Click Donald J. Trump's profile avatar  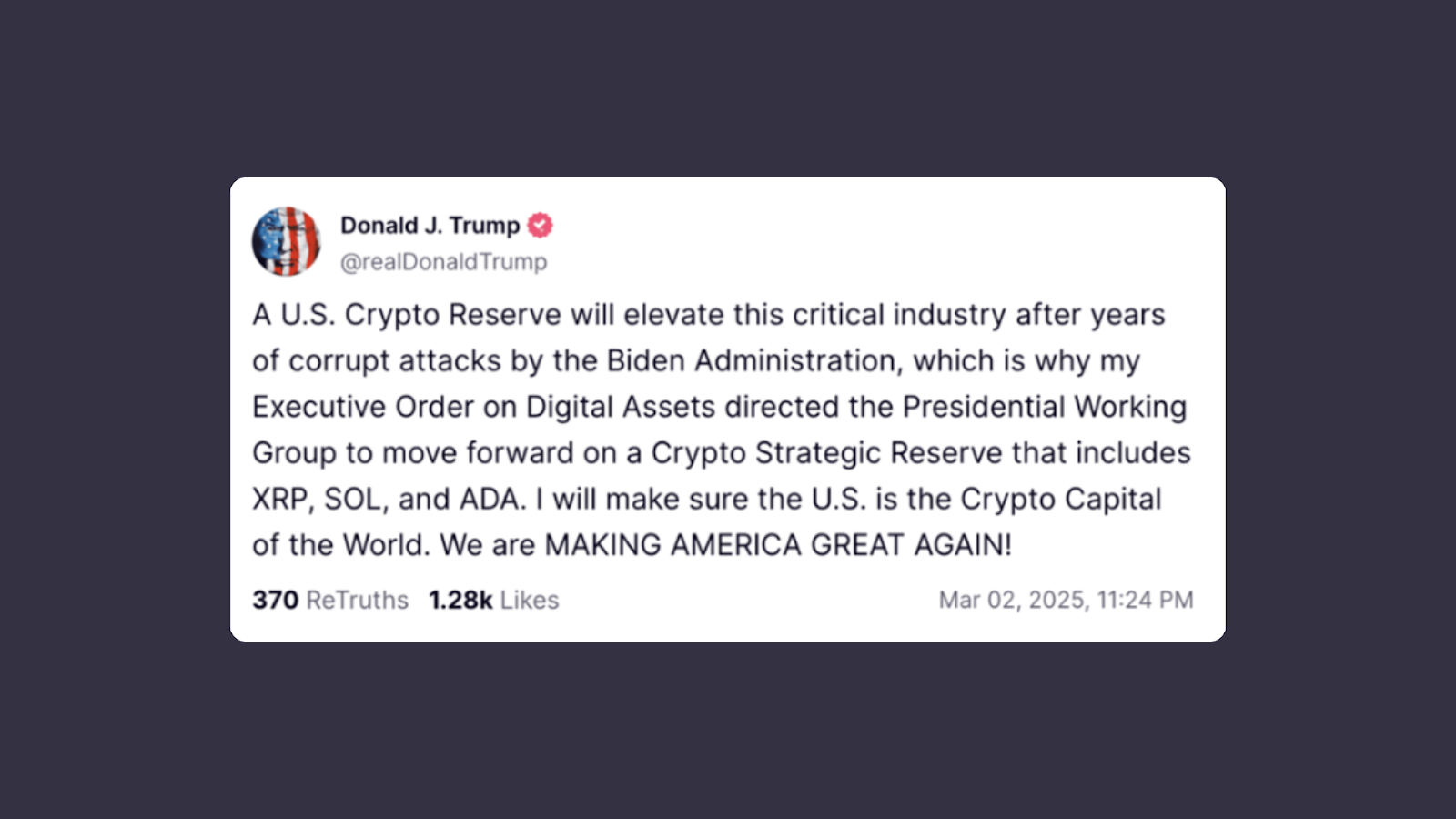click(x=286, y=241)
